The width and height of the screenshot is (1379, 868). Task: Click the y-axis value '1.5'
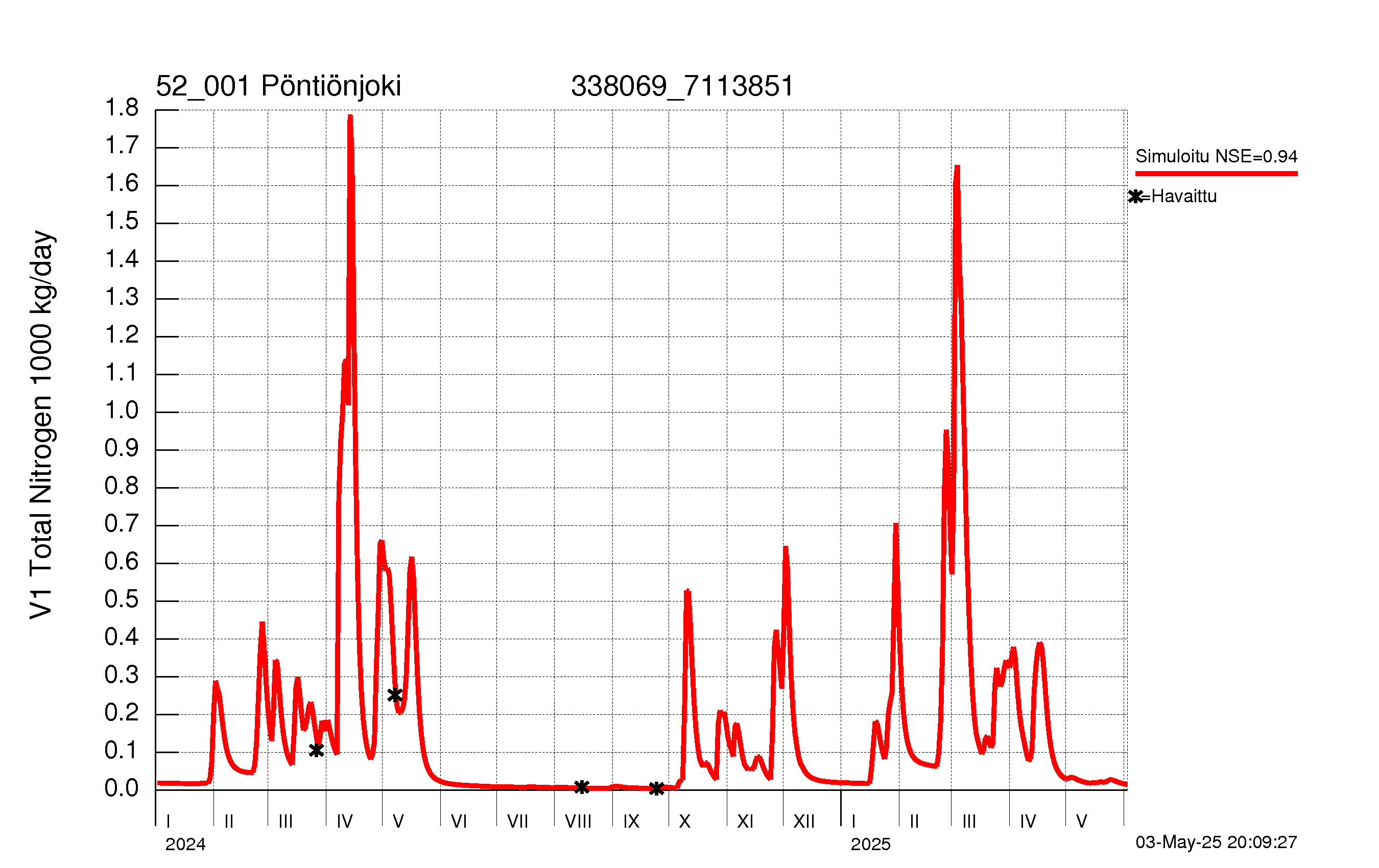point(122,221)
